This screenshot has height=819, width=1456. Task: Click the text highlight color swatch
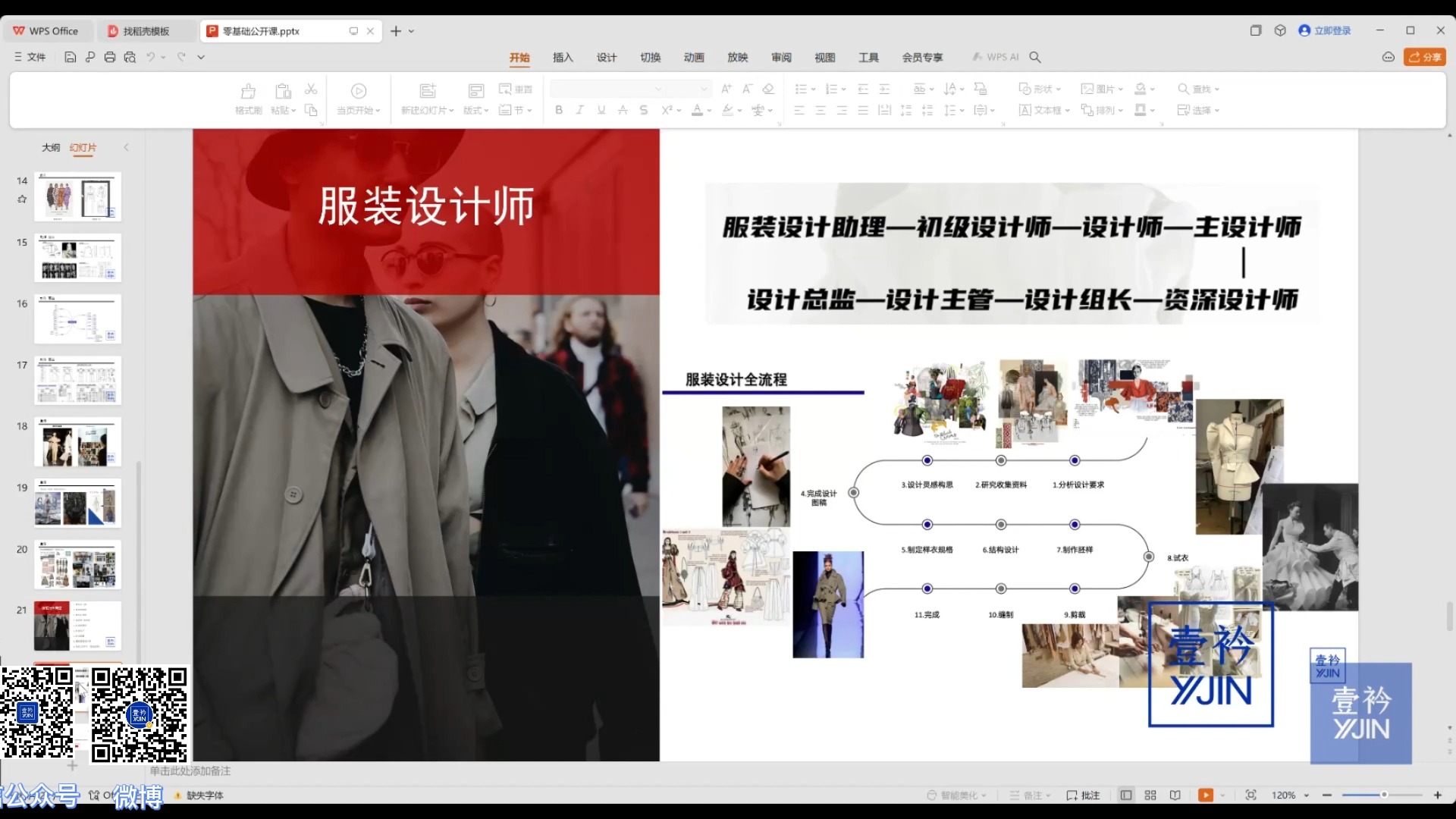(727, 110)
